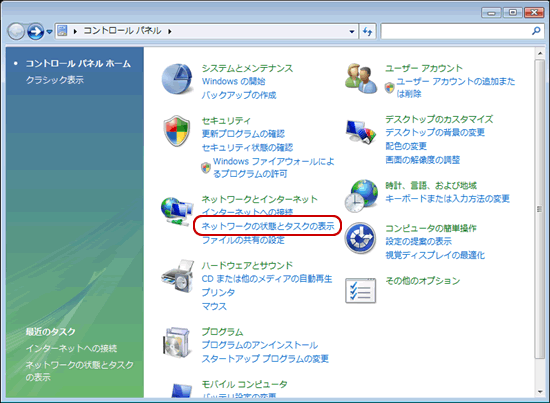This screenshot has width=550, height=403.
Task: Open the System and Maintenance pie-chart icon
Action: [177, 79]
